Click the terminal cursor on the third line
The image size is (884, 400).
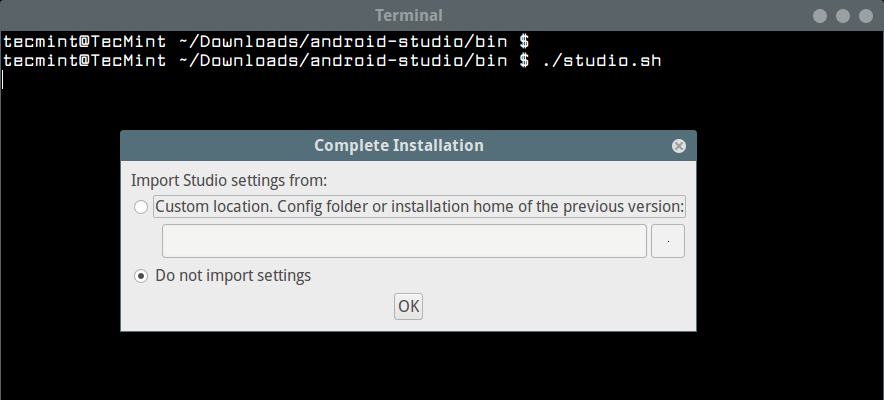4,80
